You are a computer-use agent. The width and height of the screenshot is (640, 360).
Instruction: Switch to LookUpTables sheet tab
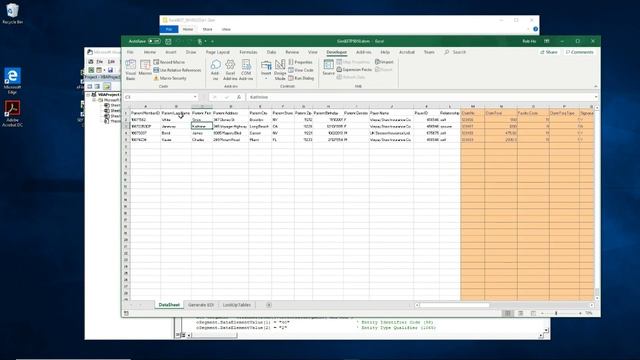coord(237,305)
